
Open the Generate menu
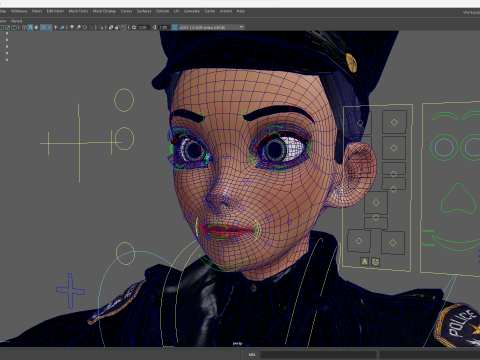click(x=192, y=11)
